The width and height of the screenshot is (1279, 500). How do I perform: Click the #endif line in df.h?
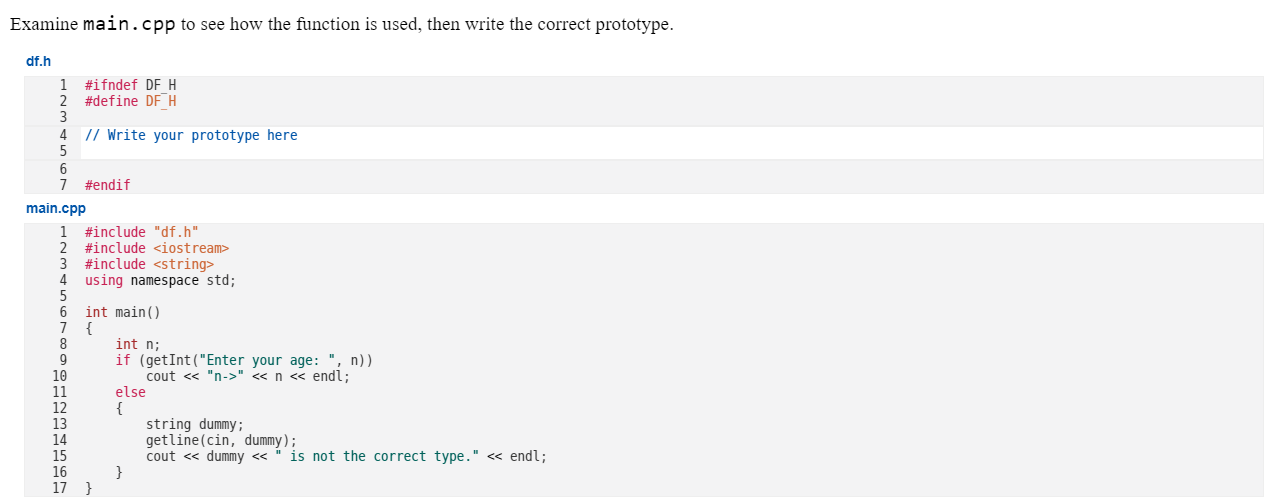(x=108, y=185)
